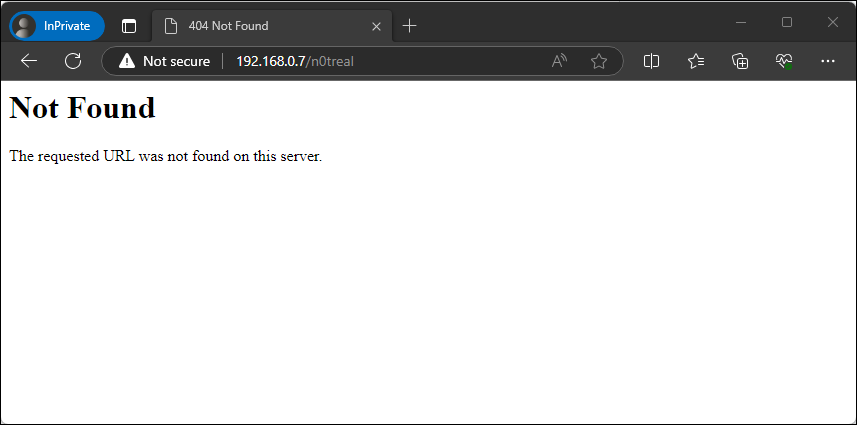
Task: Open the Collections panel
Action: pos(740,61)
